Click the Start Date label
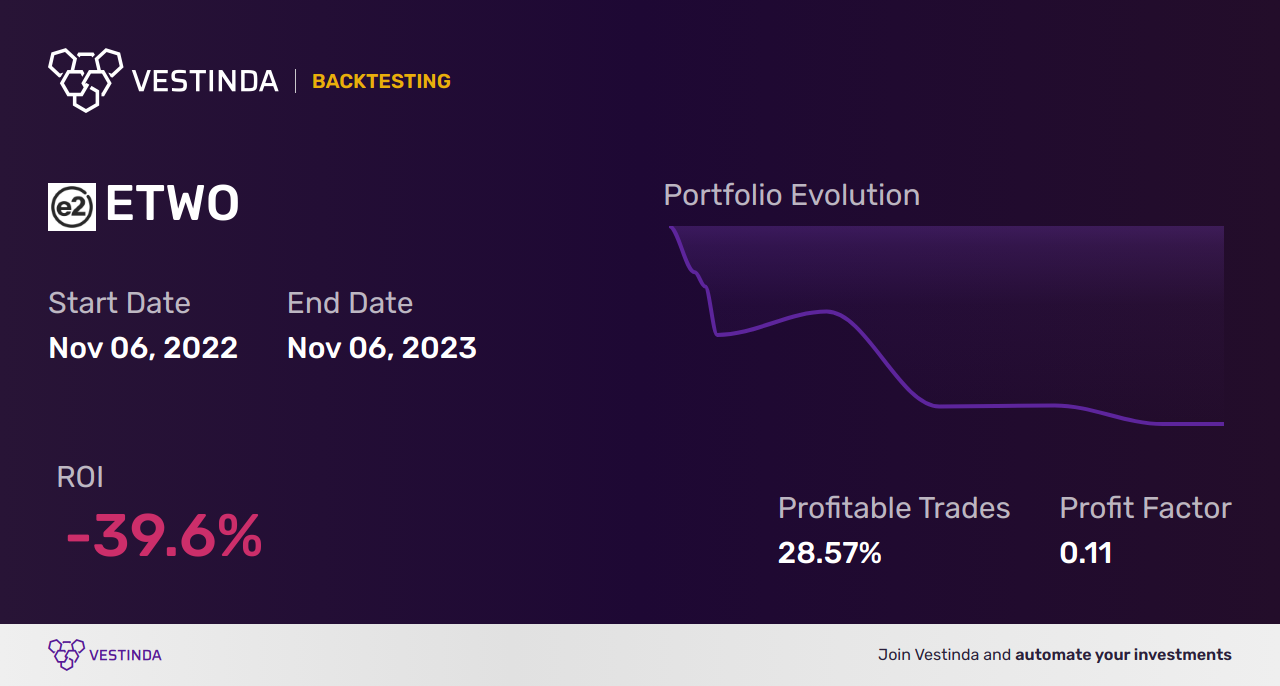This screenshot has width=1280, height=686. 119,302
